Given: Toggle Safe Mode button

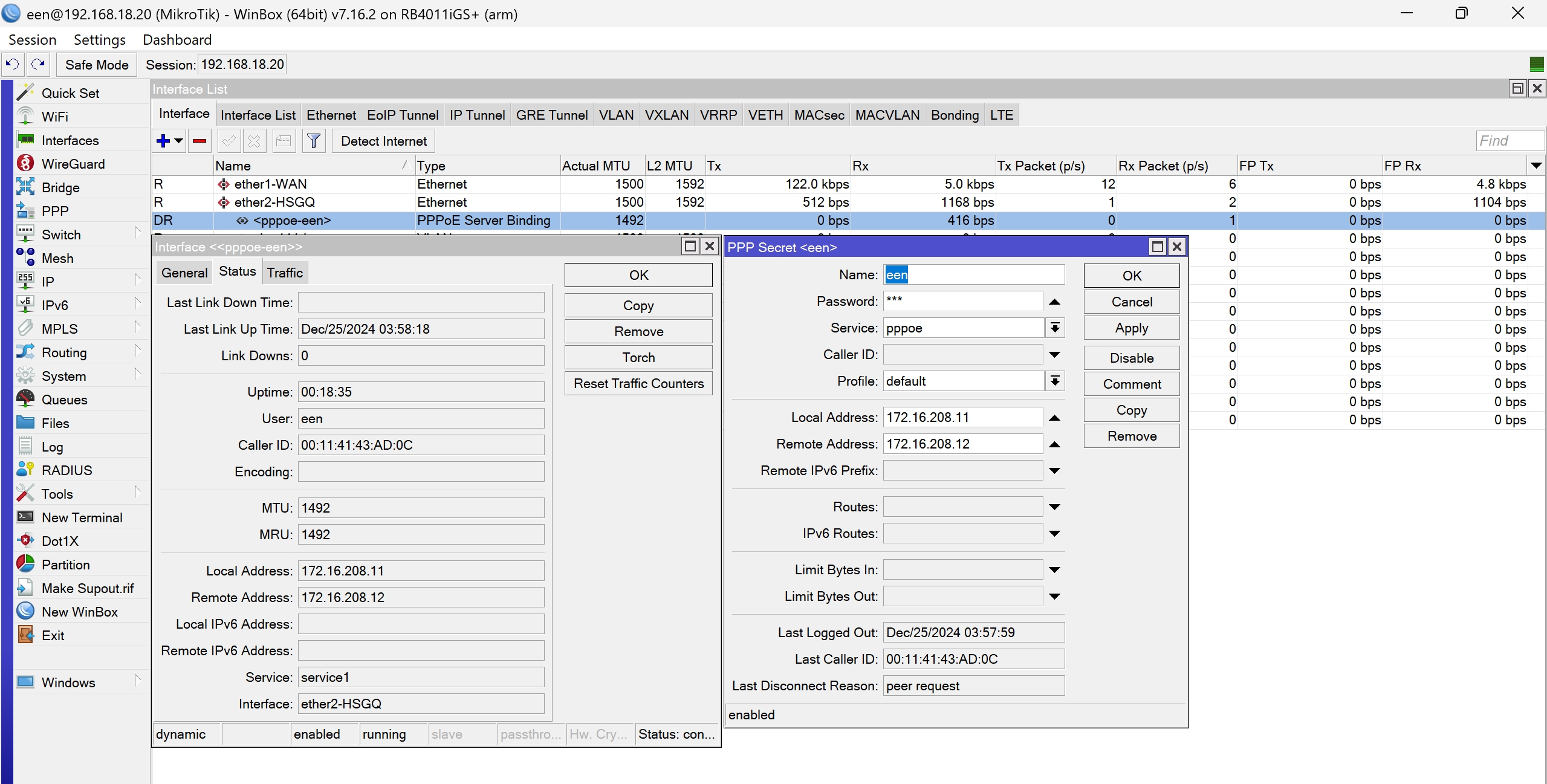Looking at the screenshot, I should (x=97, y=65).
